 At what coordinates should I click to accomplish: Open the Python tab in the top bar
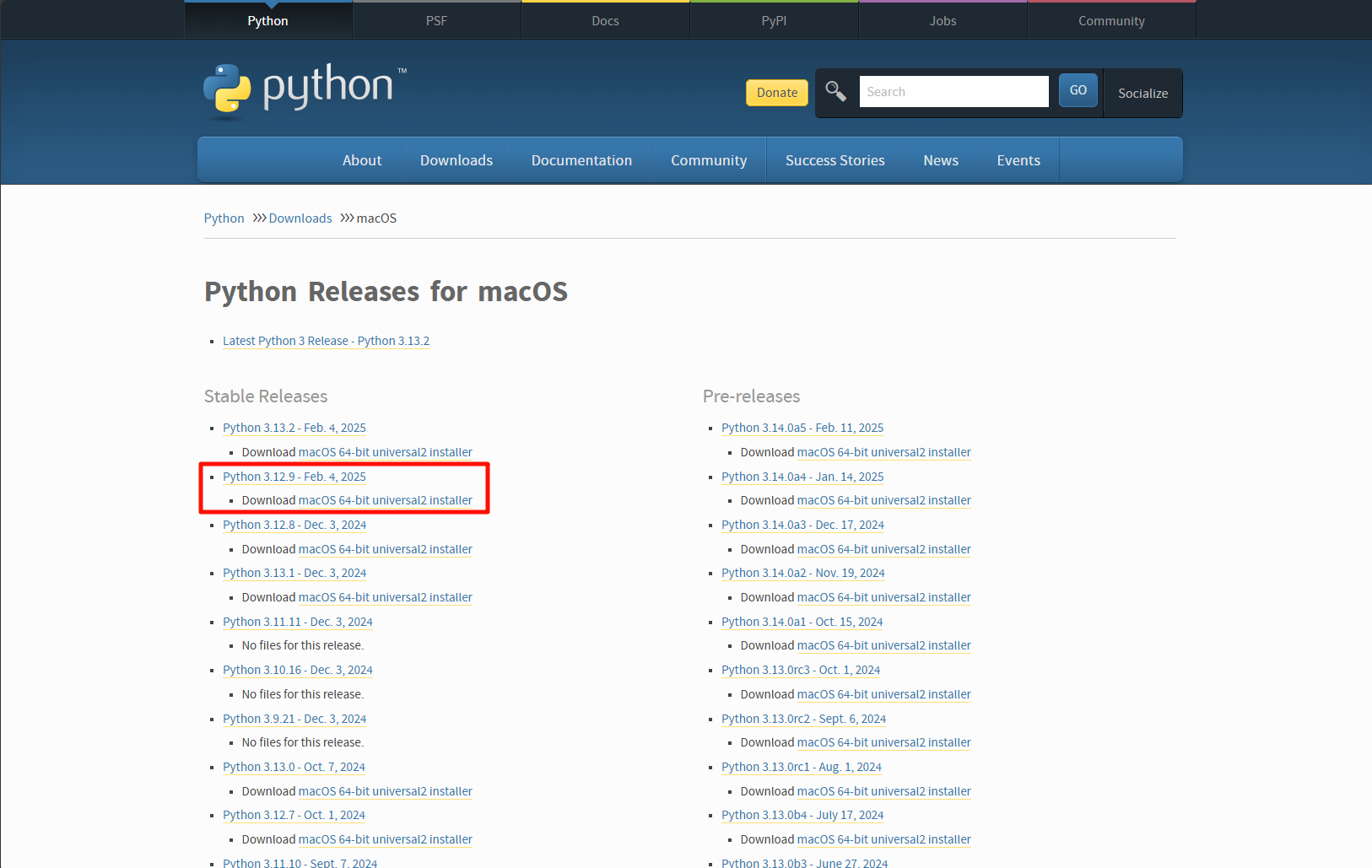point(267,20)
